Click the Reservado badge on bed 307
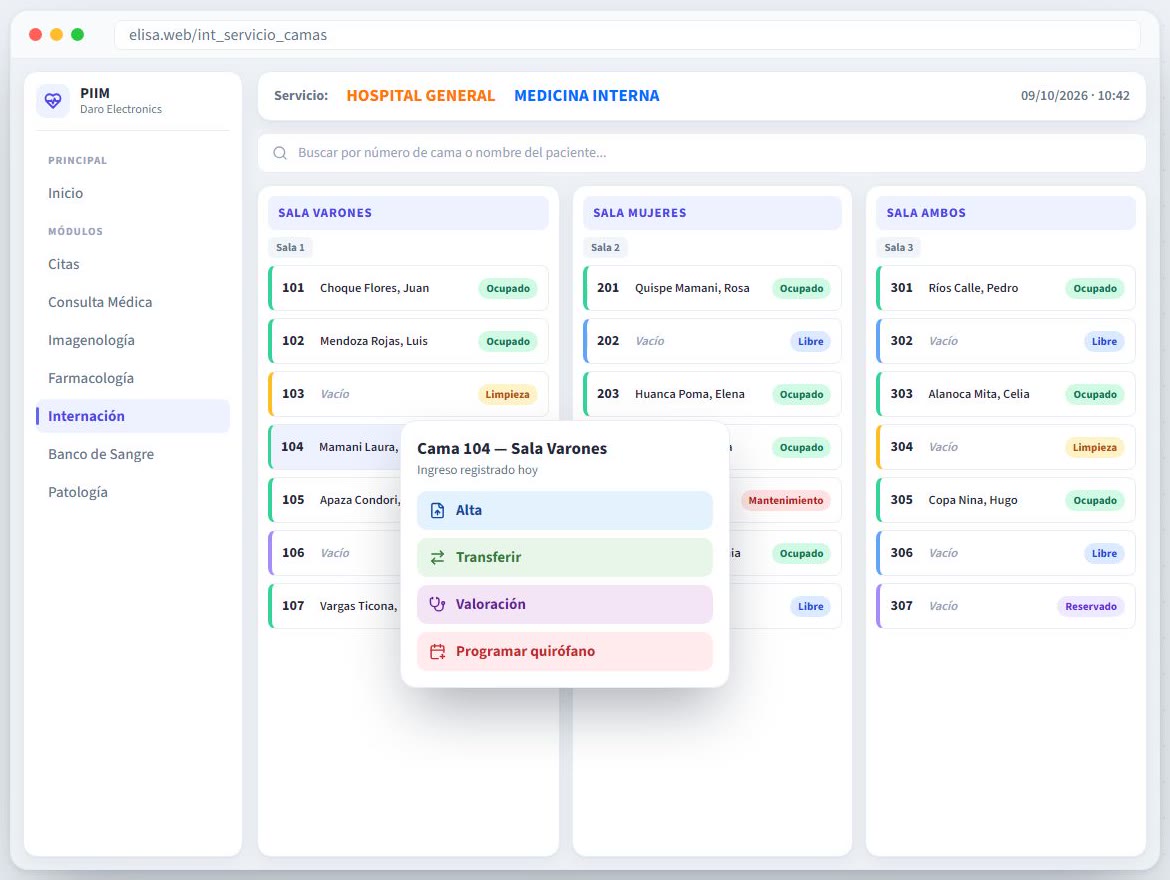This screenshot has width=1170, height=880. (x=1091, y=606)
